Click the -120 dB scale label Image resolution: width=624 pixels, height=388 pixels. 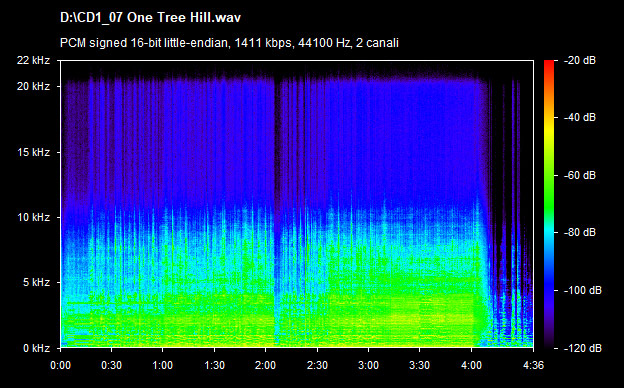click(583, 348)
